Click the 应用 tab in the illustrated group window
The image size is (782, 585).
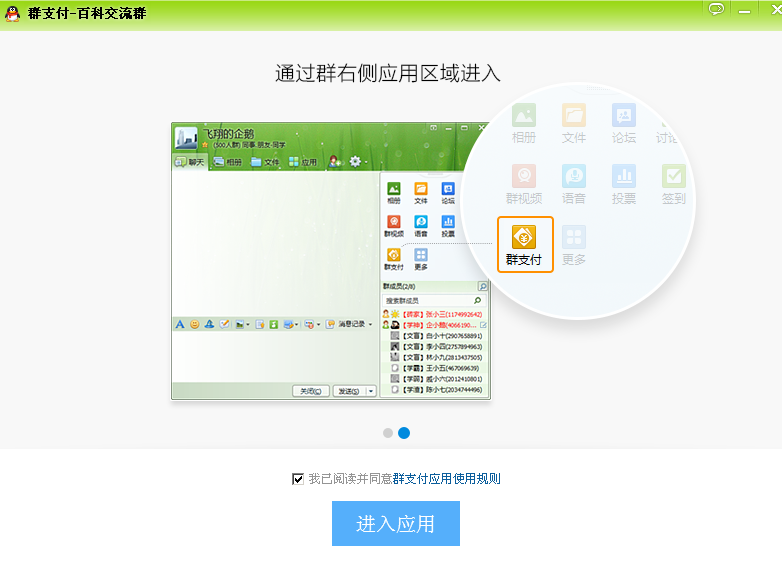[303, 162]
